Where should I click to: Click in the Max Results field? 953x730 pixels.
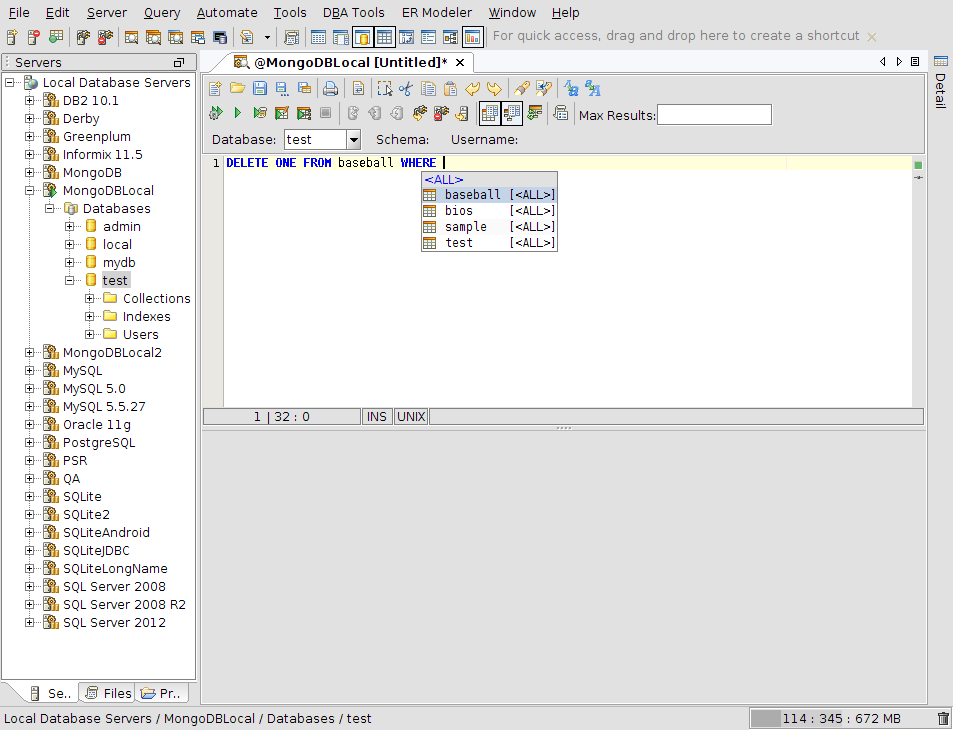[x=714, y=115]
